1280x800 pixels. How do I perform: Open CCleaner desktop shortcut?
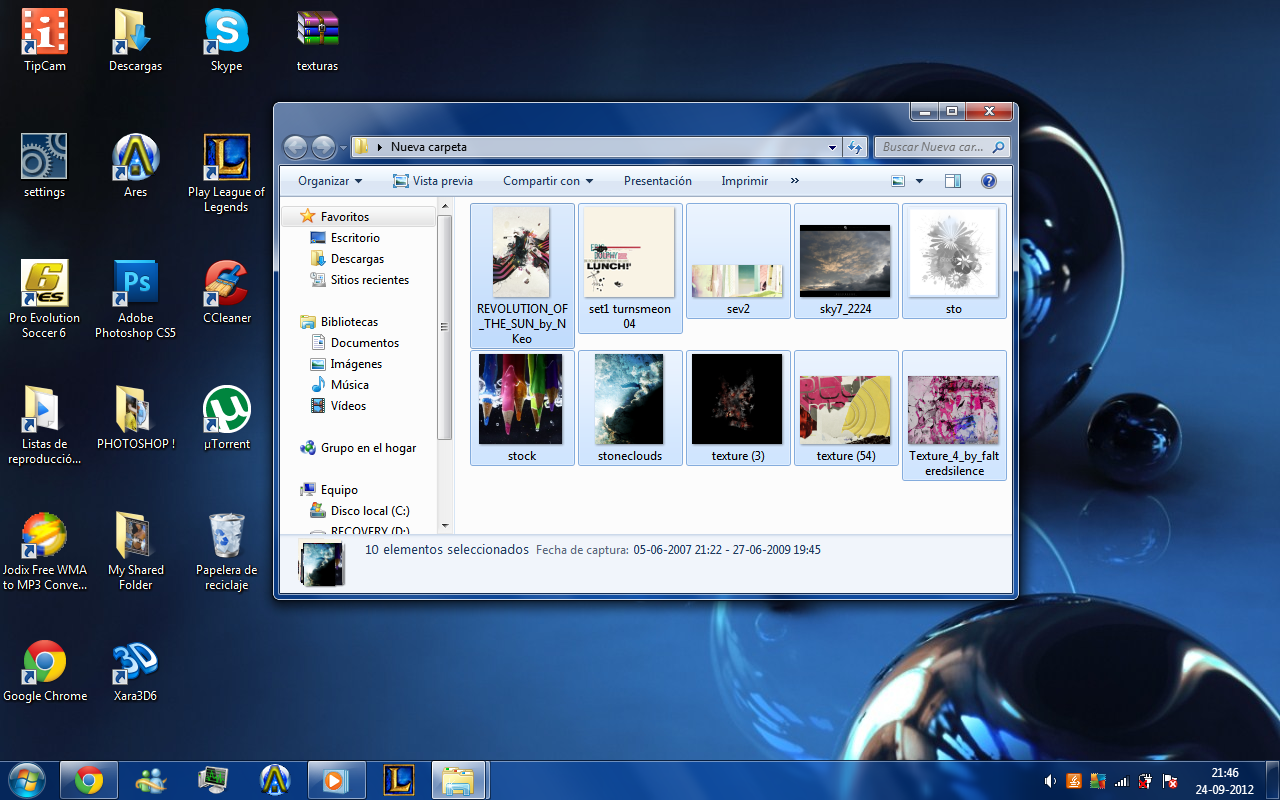227,292
